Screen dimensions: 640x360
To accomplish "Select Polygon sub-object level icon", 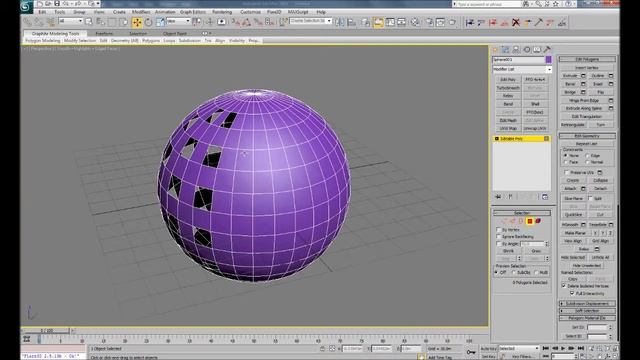I will tap(530, 221).
